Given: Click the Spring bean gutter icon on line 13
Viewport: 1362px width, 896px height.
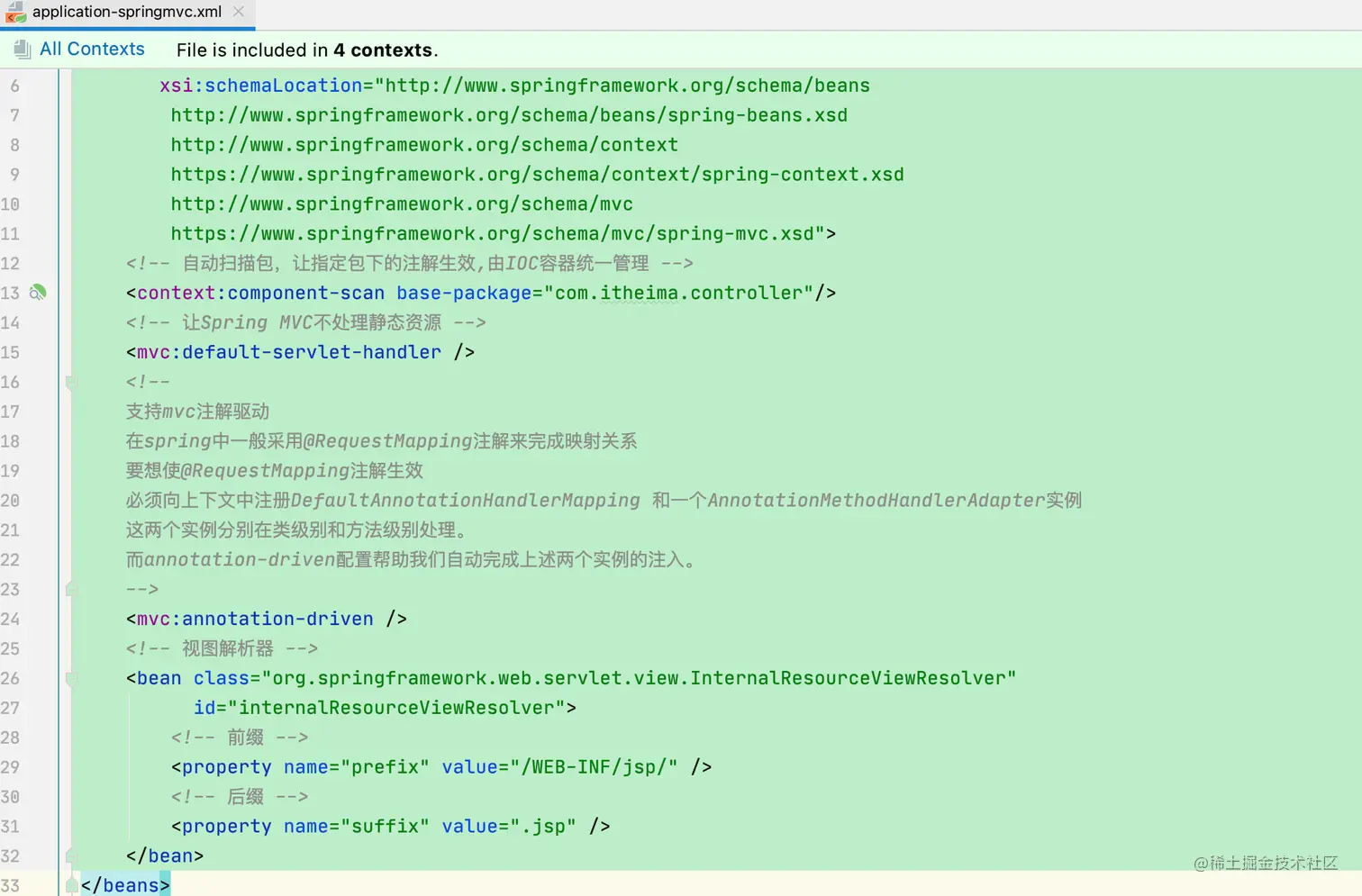Looking at the screenshot, I should [x=38, y=293].
